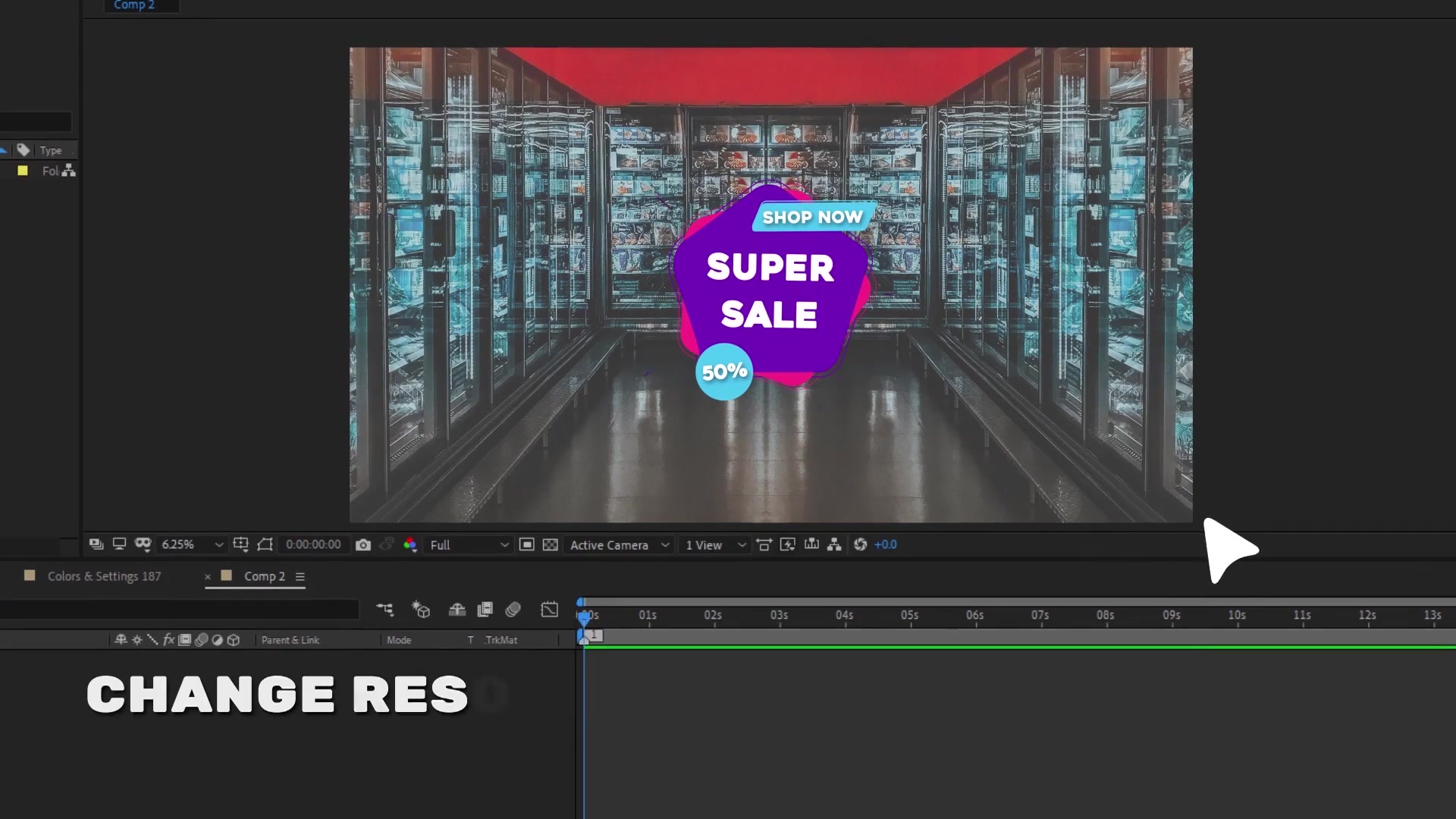Viewport: 1456px width, 819px height.
Task: Click the +0.0 exposure value
Action: [x=885, y=544]
